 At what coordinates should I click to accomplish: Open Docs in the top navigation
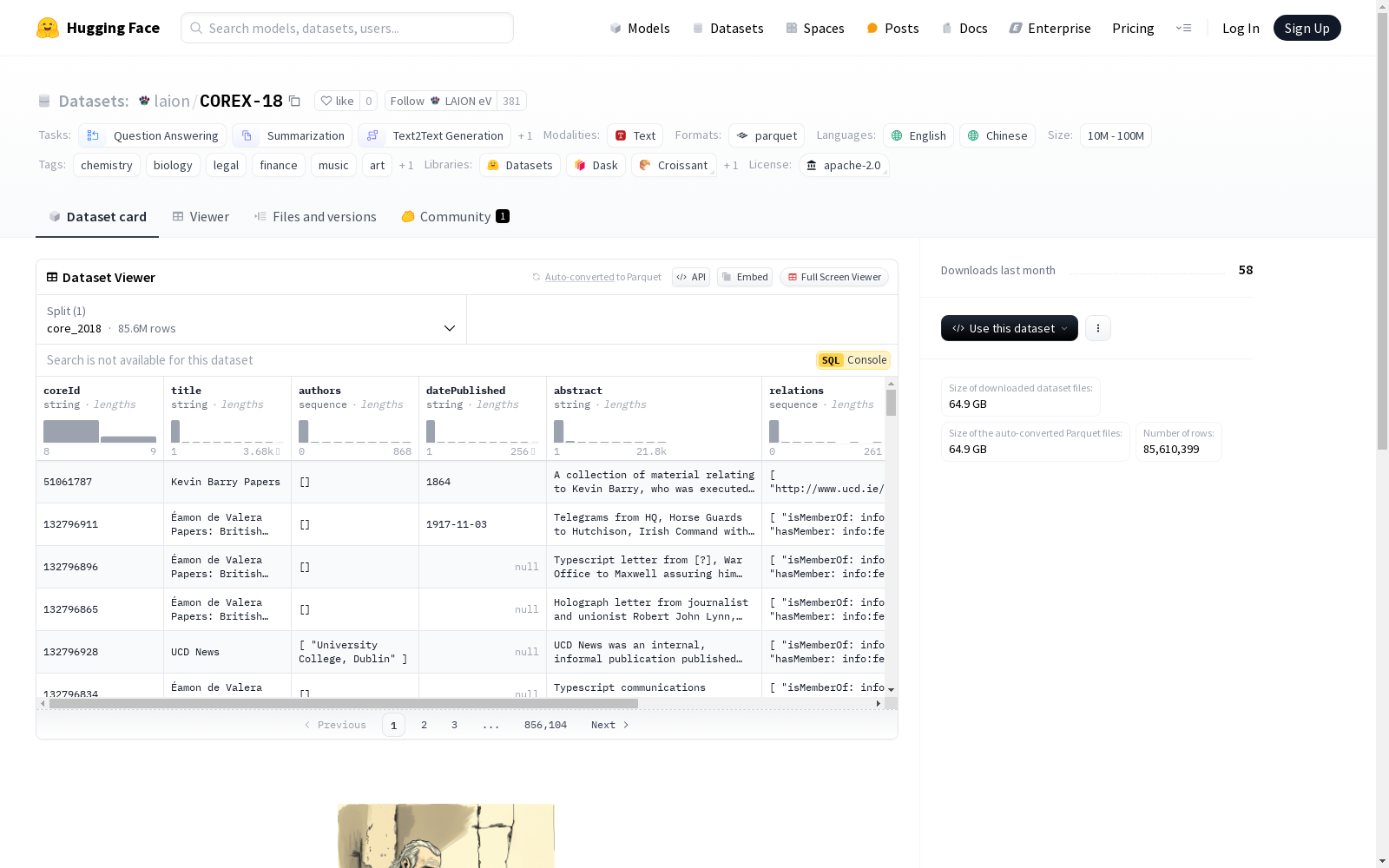[964, 28]
